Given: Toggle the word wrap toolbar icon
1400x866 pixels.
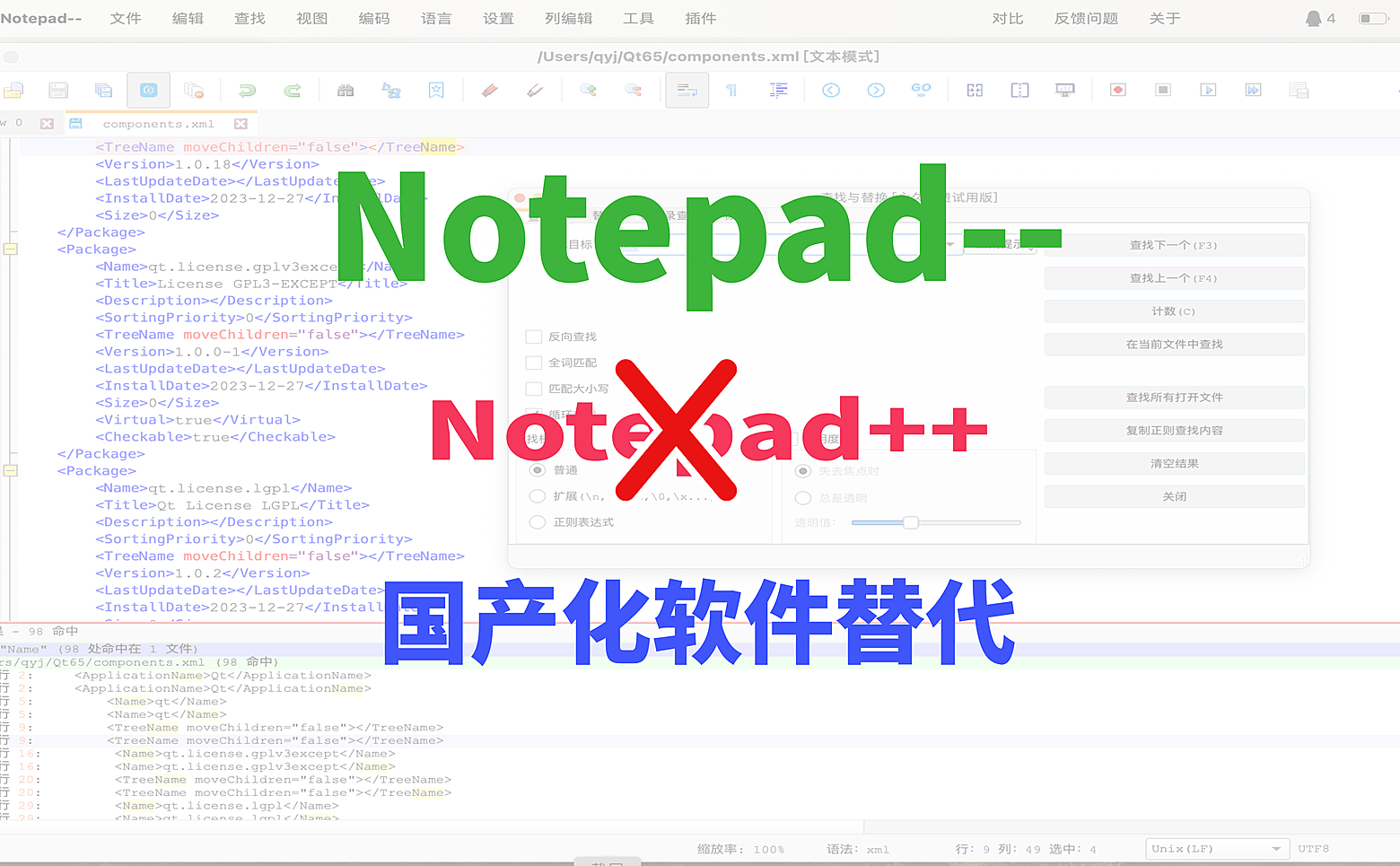Looking at the screenshot, I should click(687, 90).
